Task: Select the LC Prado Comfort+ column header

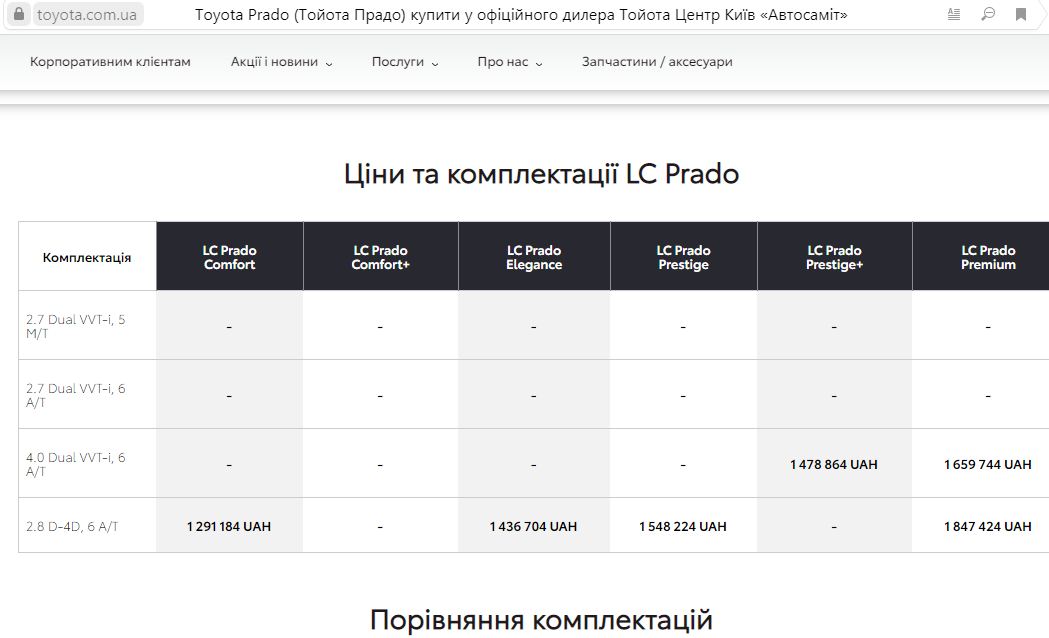Action: 381,257
